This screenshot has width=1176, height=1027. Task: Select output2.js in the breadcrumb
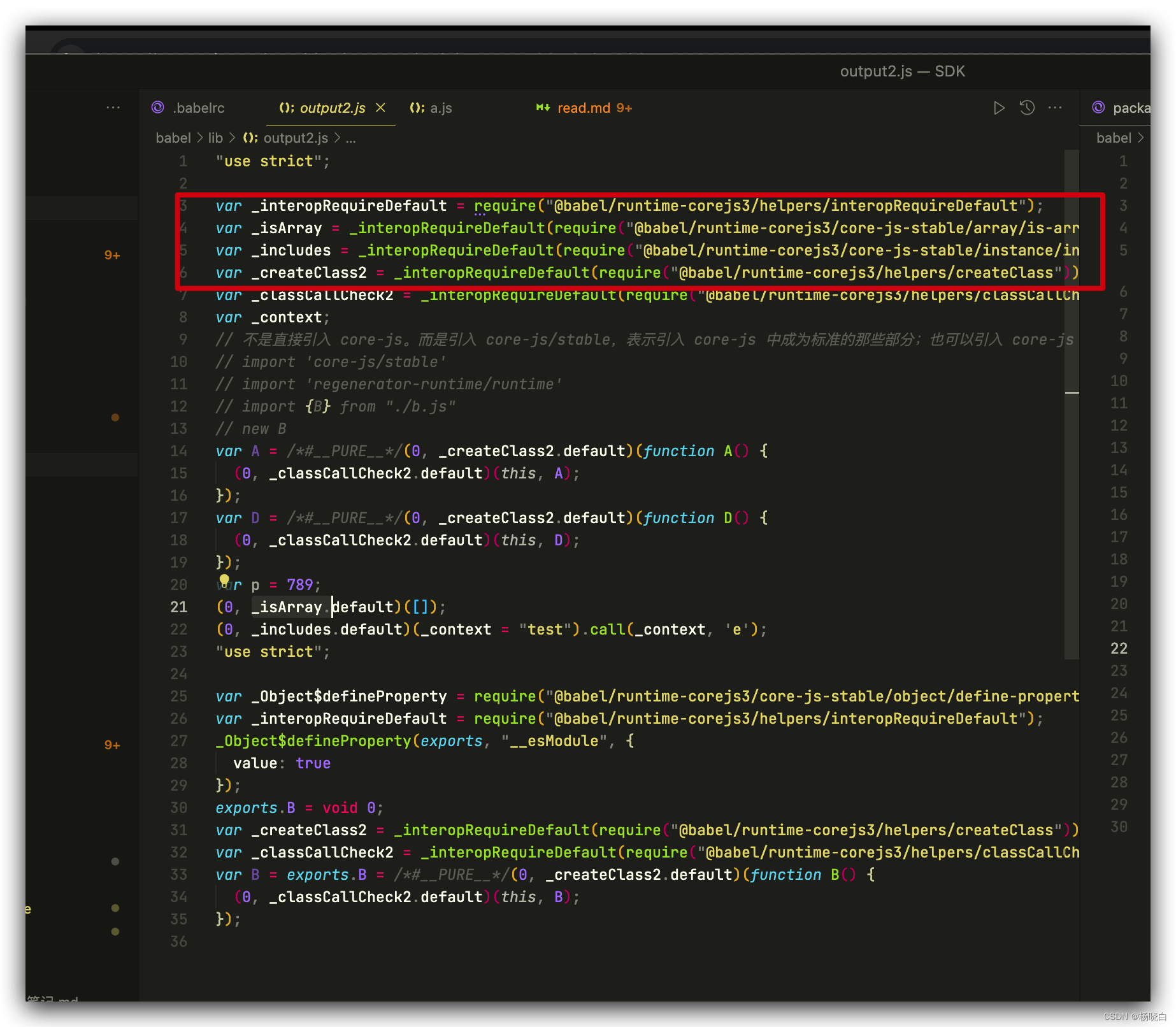(296, 138)
